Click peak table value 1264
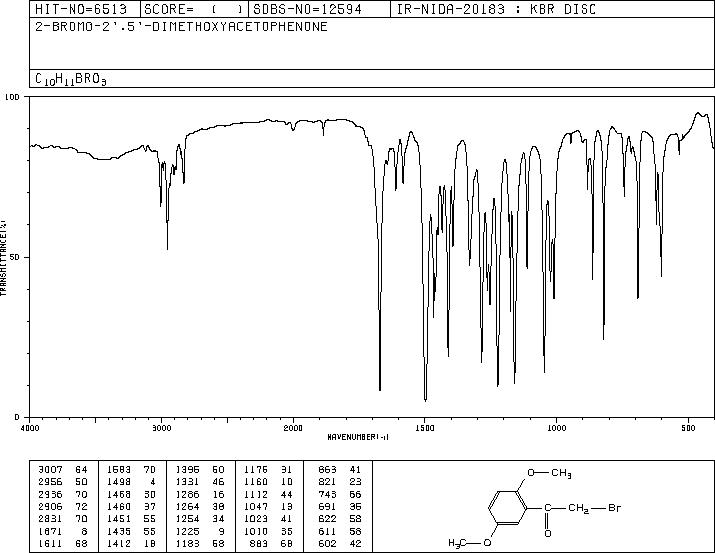715x553 pixels. [187, 506]
